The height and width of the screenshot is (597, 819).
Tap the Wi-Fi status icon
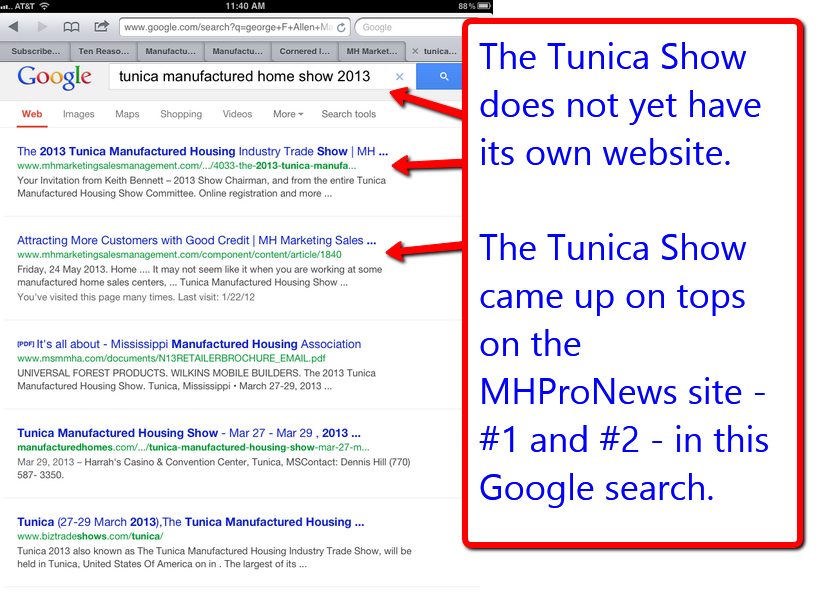click(44, 6)
